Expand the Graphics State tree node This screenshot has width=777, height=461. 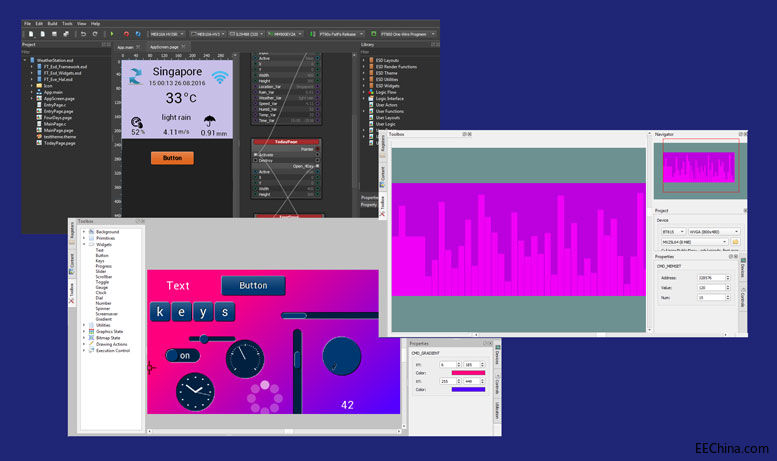point(85,331)
